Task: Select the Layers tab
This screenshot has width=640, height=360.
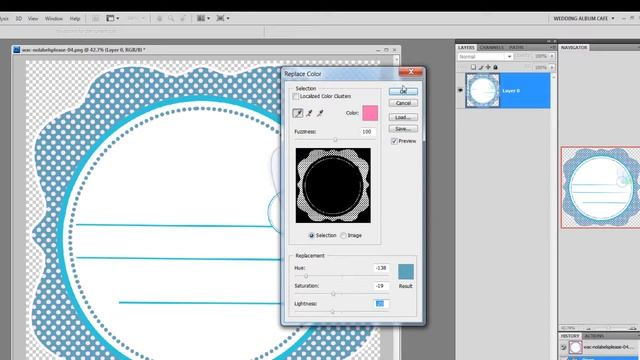Action: click(x=466, y=48)
